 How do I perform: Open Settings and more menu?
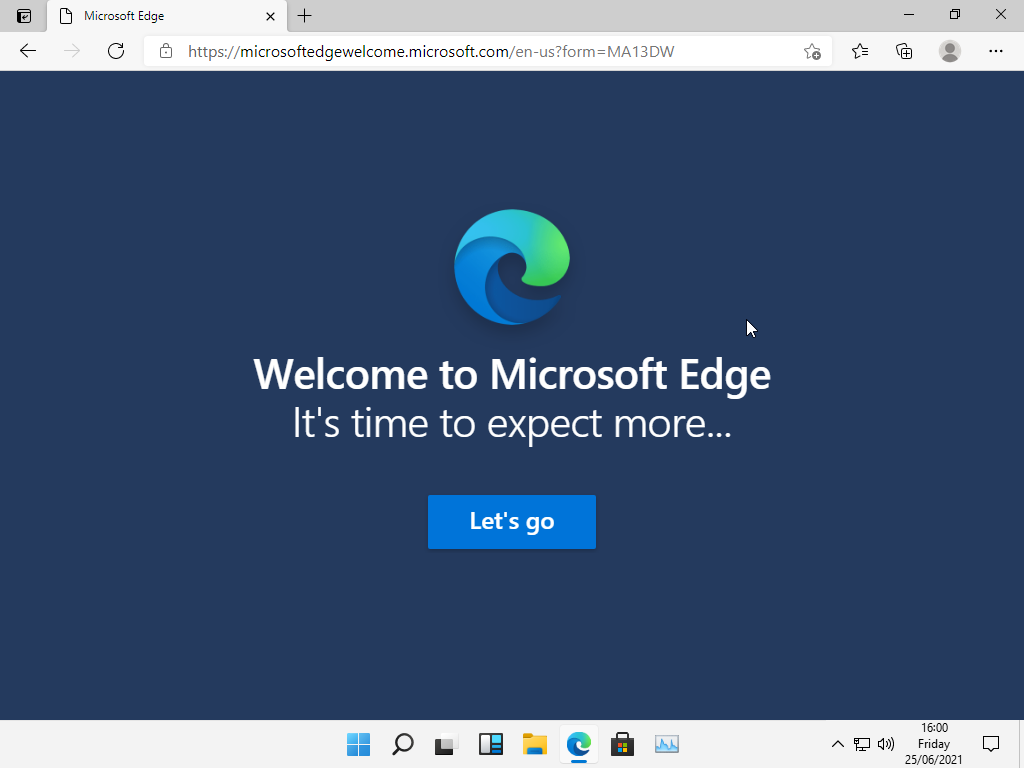(995, 51)
